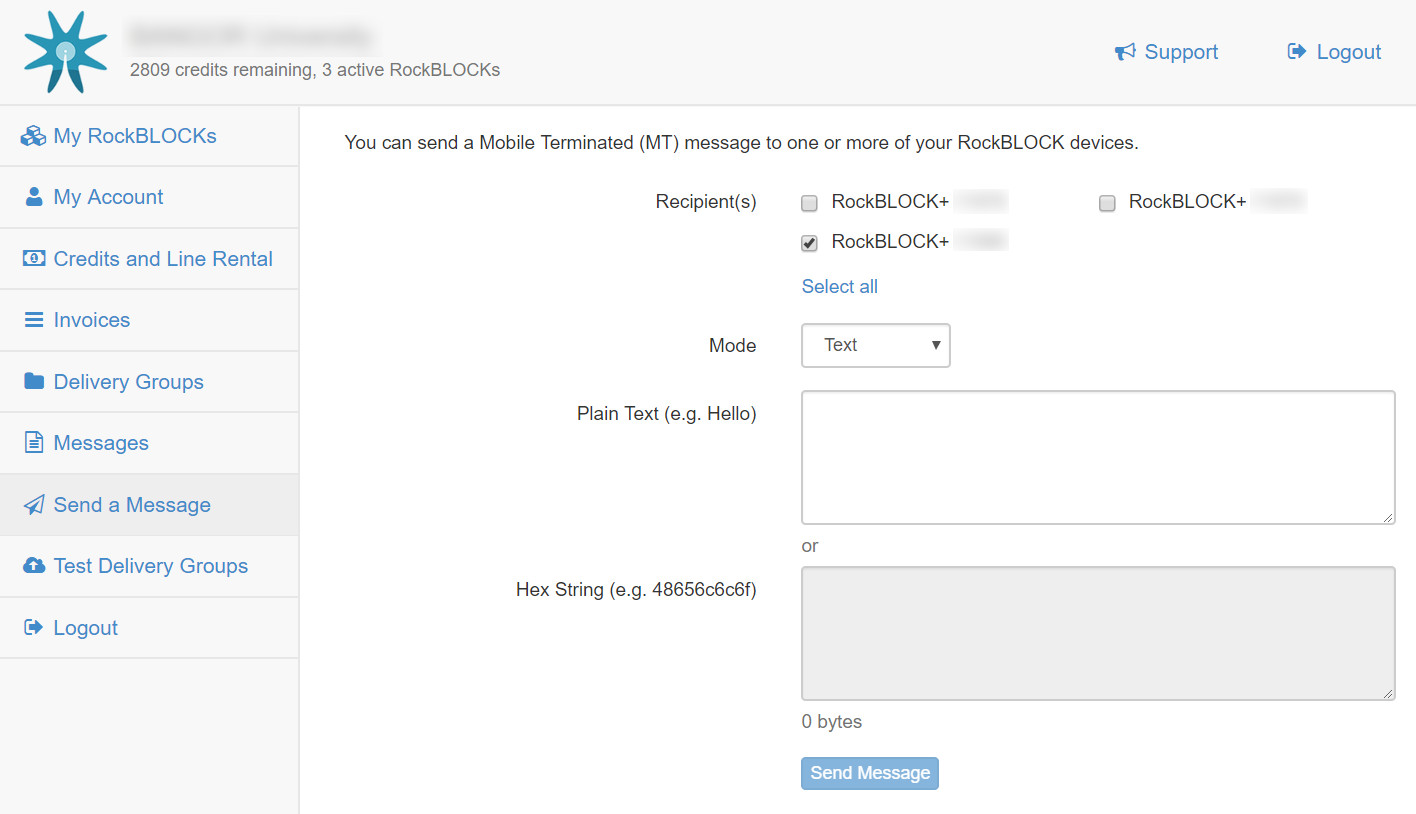
Task: Click the greyed Hex String text area
Action: (x=1098, y=633)
